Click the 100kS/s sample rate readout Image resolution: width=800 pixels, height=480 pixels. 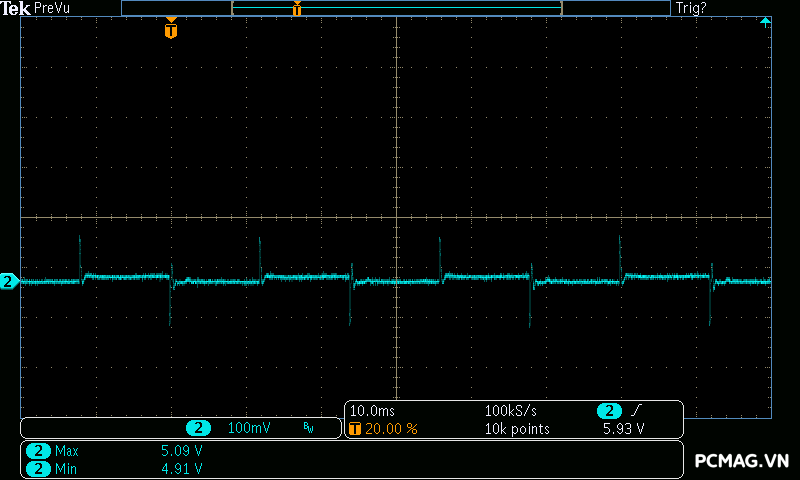click(511, 411)
